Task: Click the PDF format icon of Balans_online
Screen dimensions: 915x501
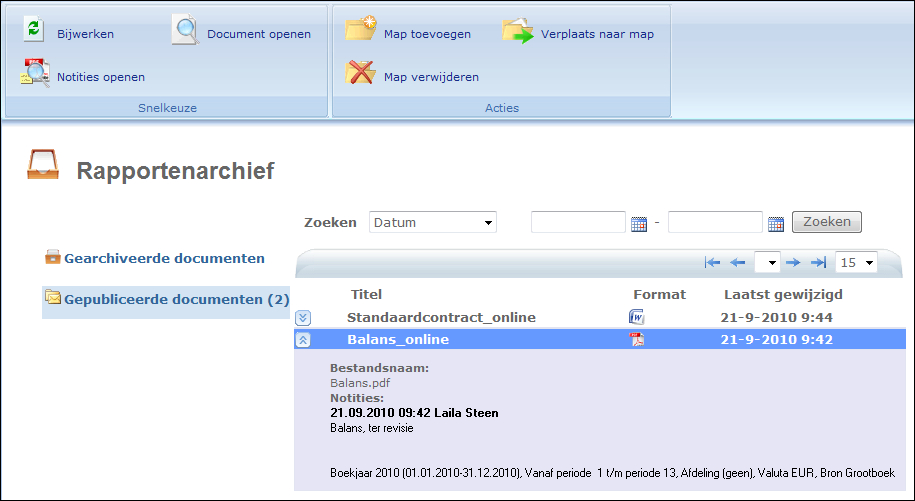Action: click(636, 339)
